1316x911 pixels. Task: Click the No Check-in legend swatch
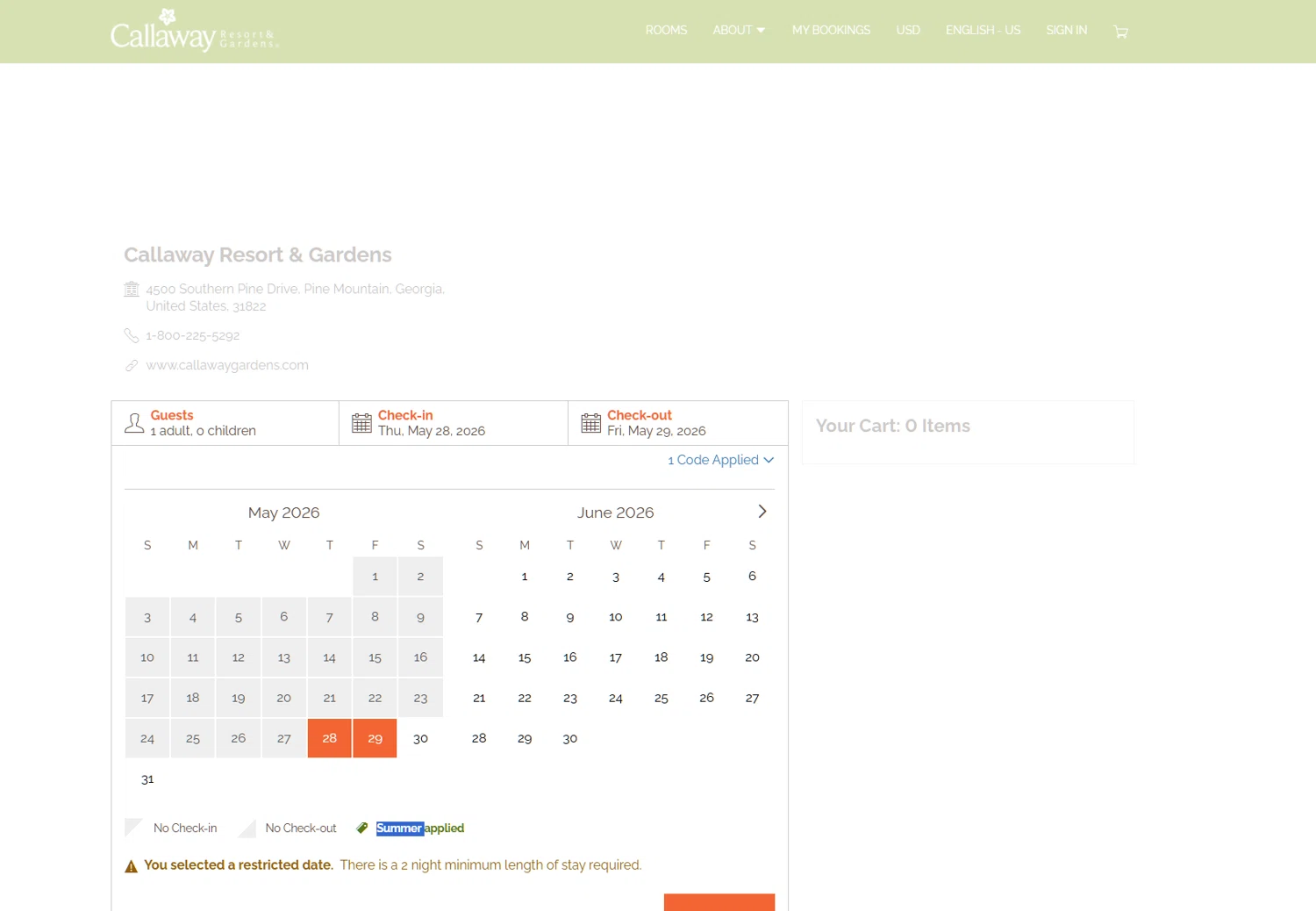coord(134,828)
